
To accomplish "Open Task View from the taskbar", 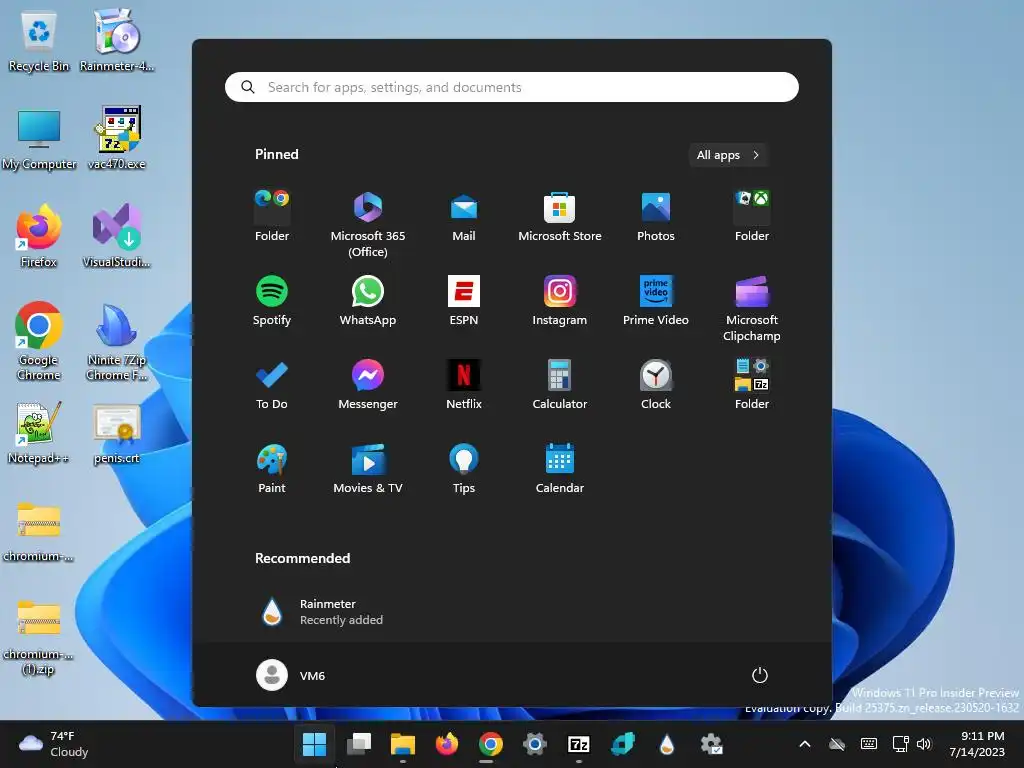I will pos(359,744).
